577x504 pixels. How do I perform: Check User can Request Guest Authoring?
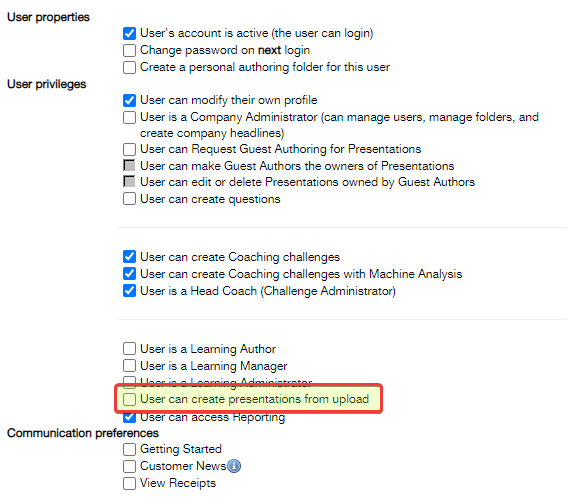pyautogui.click(x=129, y=149)
